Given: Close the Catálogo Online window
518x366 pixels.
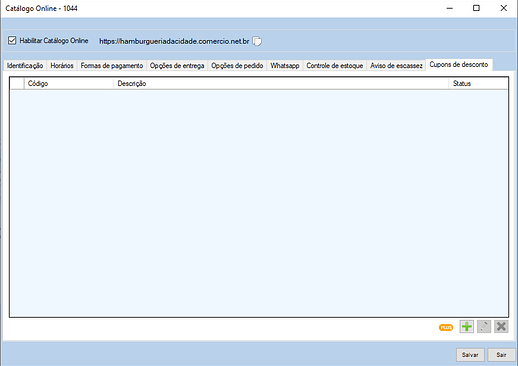Looking at the screenshot, I should 503,8.
